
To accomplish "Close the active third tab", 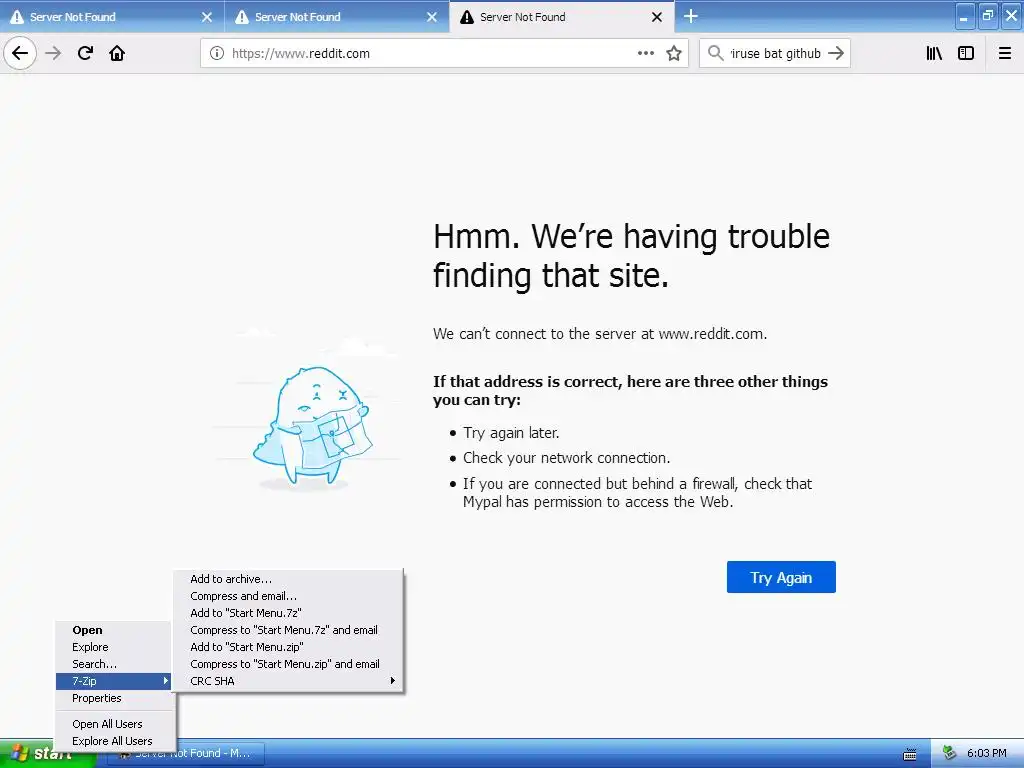I will click(x=657, y=17).
